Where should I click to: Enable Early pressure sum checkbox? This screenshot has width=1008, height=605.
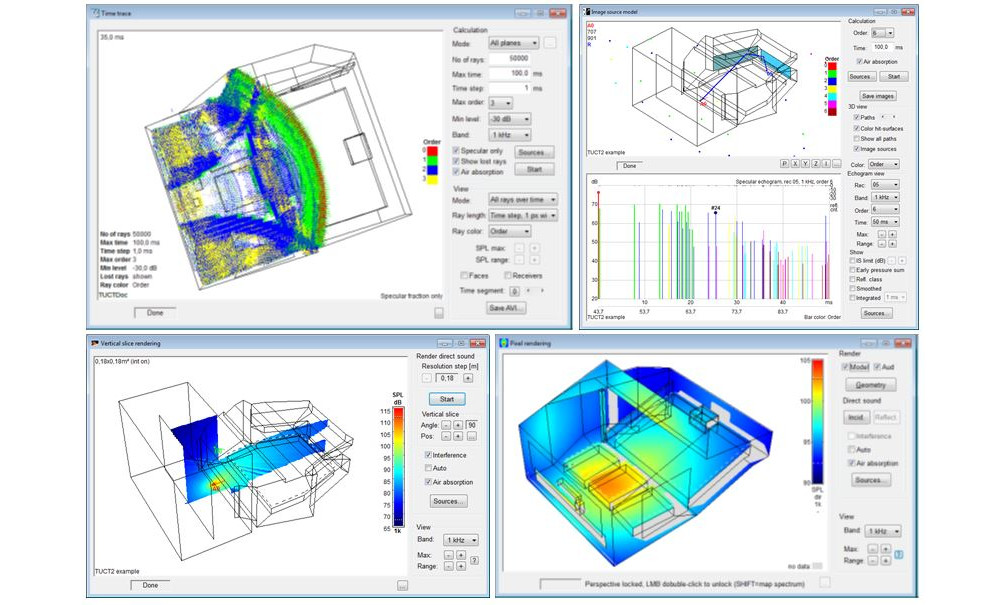(x=852, y=270)
